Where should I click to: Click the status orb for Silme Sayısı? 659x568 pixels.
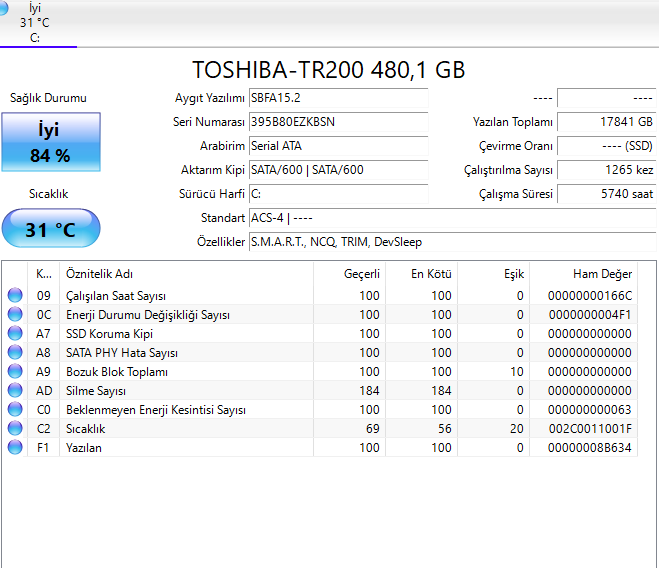pos(15,390)
